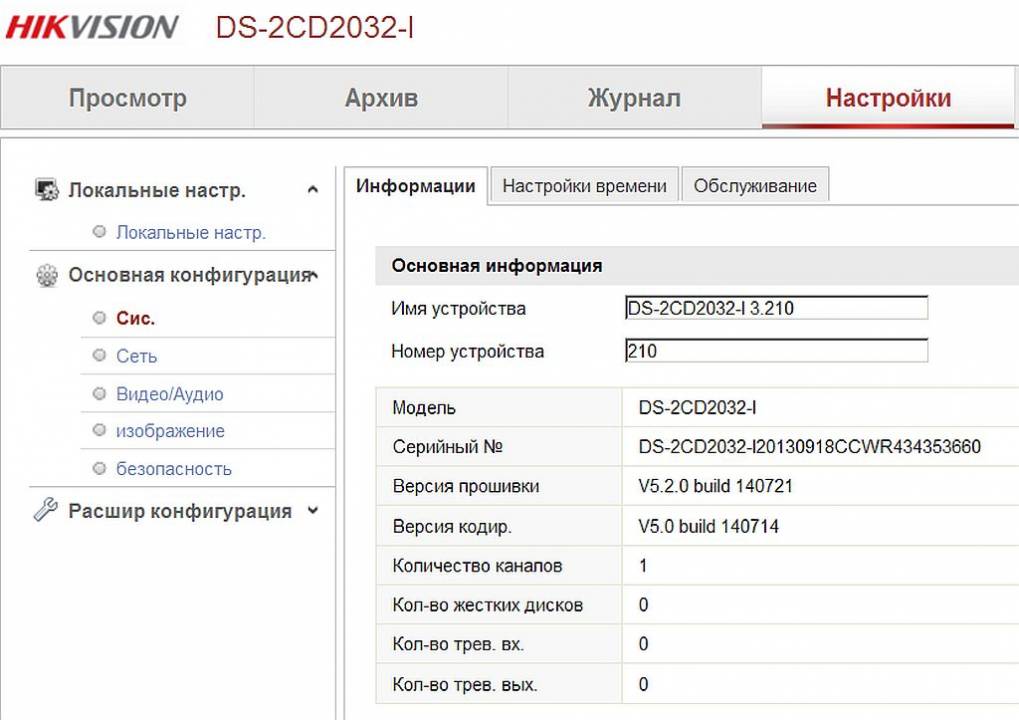Expand the Расшир конфигурация section chevron
This screenshot has height=720, width=1019.
pyautogui.click(x=313, y=511)
